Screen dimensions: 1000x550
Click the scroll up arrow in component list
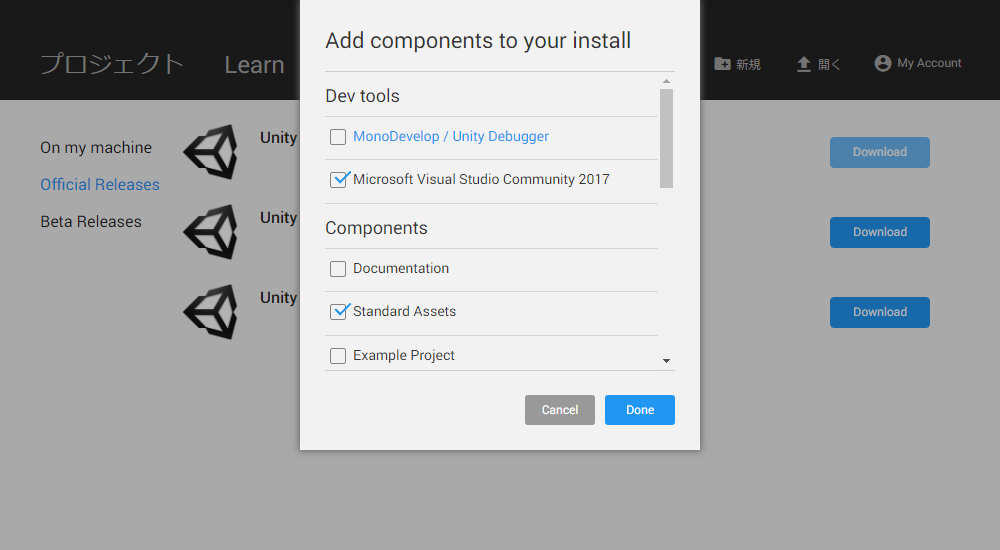tap(666, 81)
